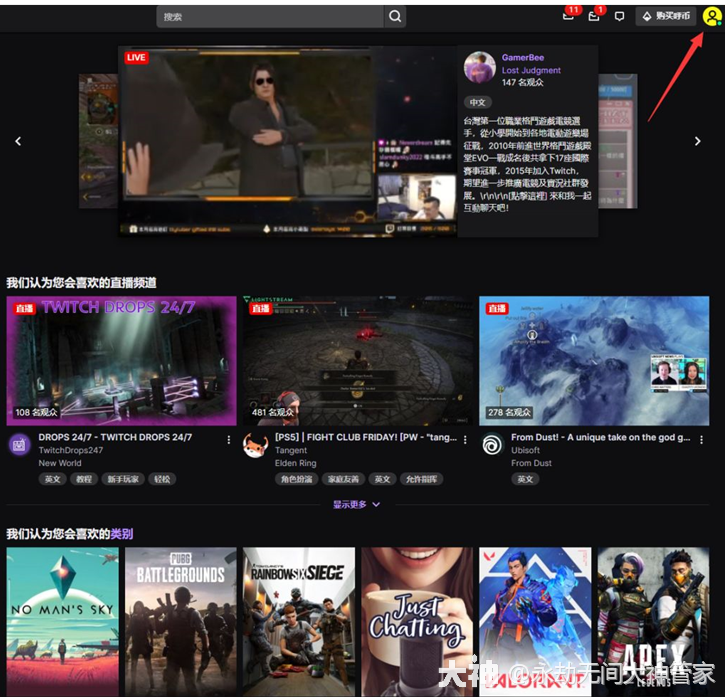Image resolution: width=725 pixels, height=697 pixels.
Task: Open From Dust category text link
Action: (x=531, y=463)
